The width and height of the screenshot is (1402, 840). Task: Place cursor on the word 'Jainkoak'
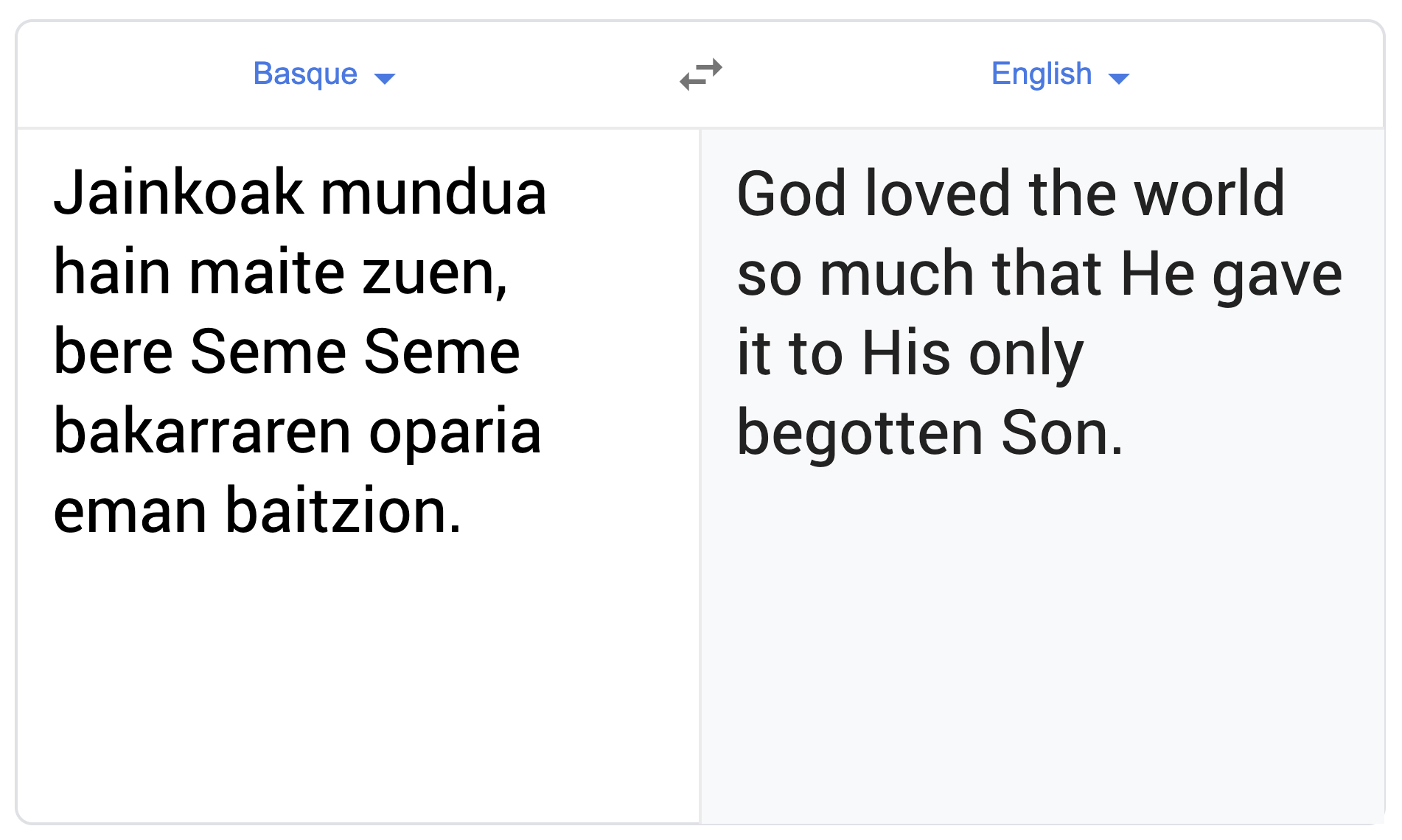point(178,194)
